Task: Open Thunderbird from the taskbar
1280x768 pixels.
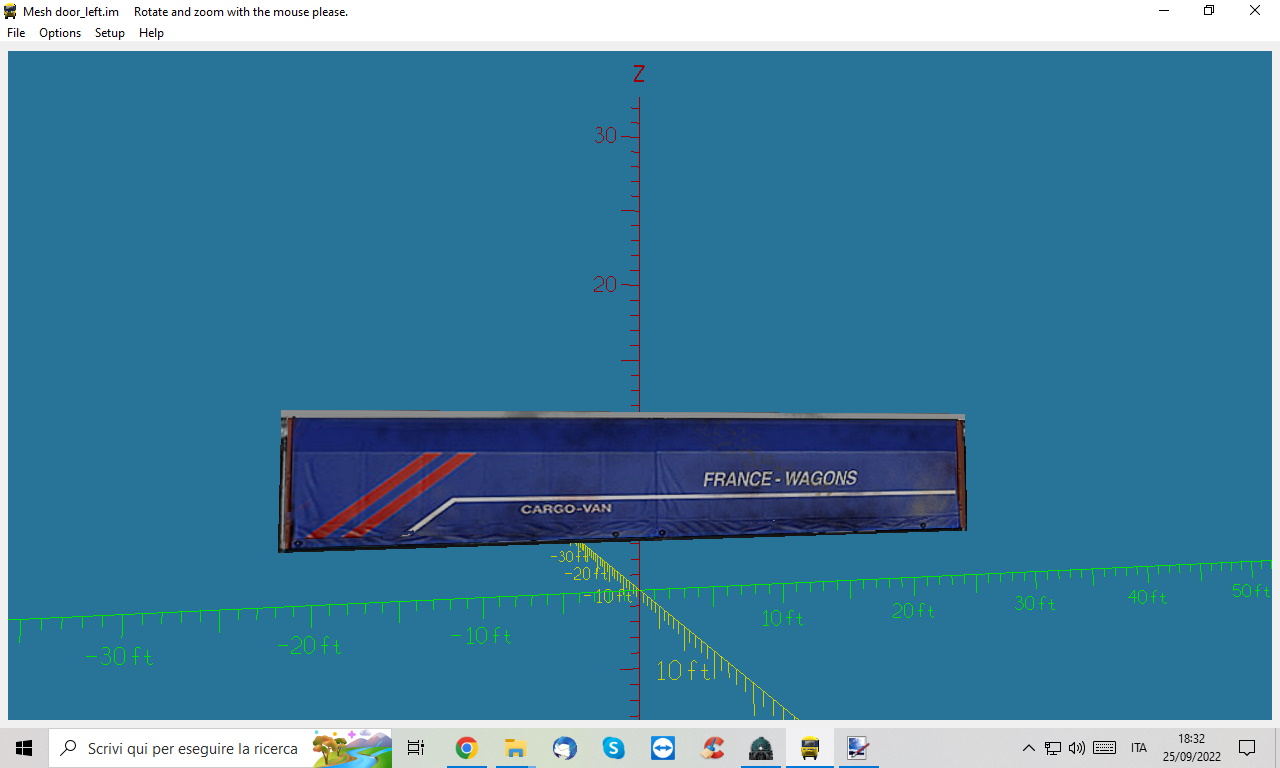Action: point(564,748)
